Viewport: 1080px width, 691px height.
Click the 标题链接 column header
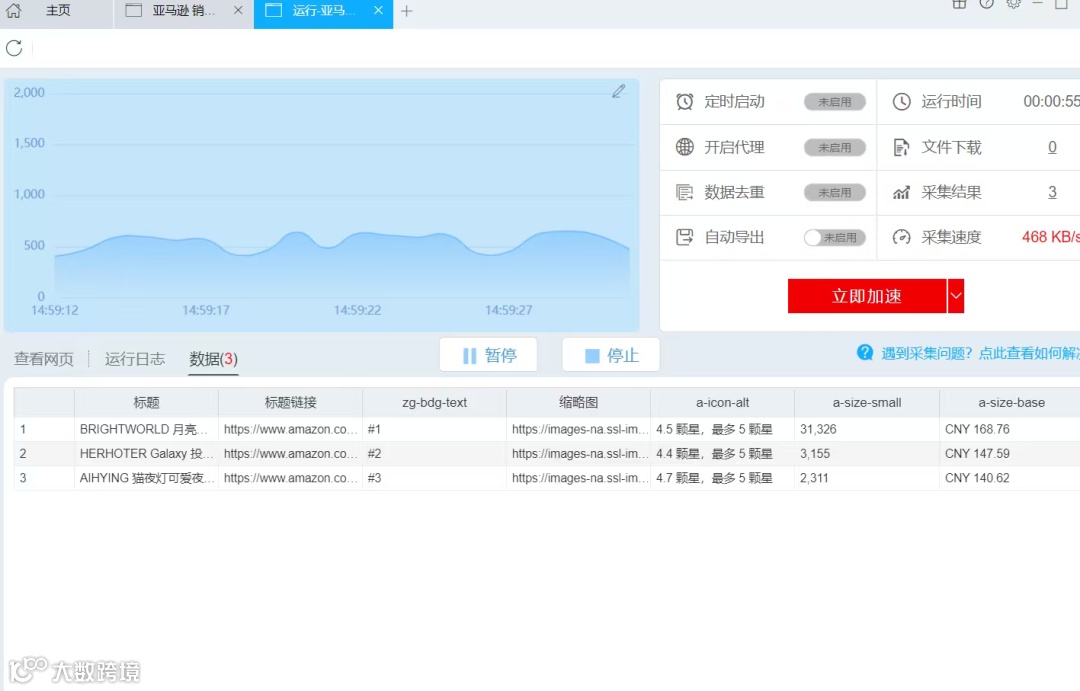click(291, 402)
